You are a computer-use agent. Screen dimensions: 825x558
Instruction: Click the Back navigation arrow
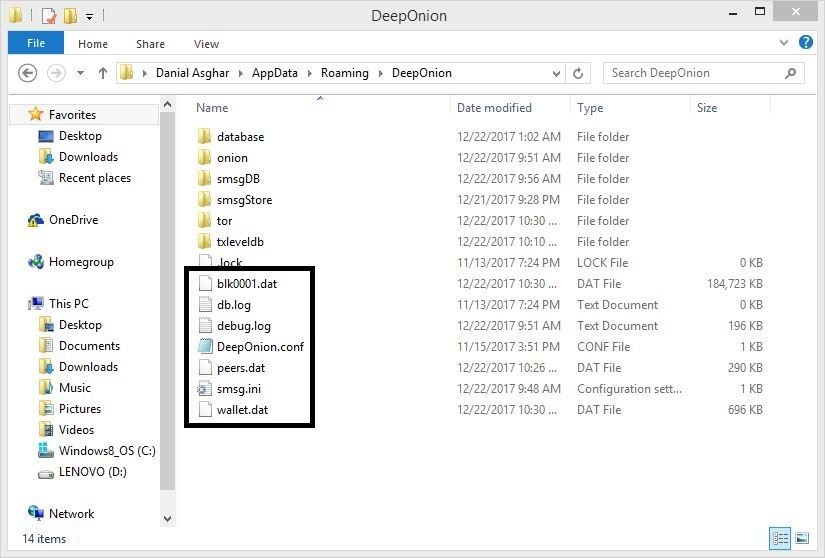tap(27, 73)
